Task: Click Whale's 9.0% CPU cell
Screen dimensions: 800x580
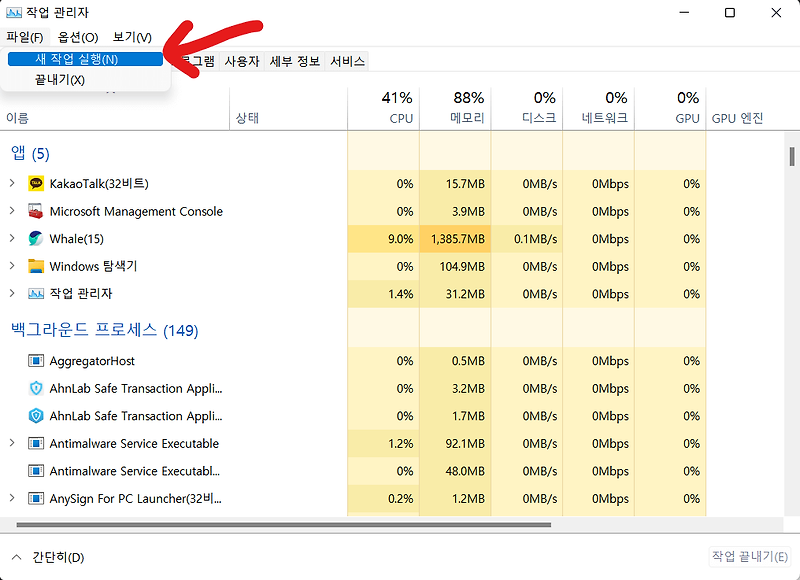Action: pyautogui.click(x=384, y=239)
